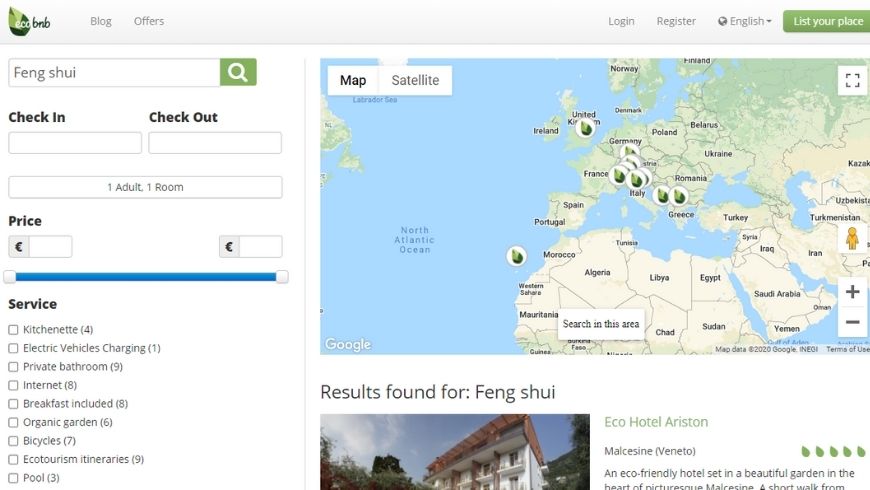Zoom in the map with plus

[x=852, y=292]
